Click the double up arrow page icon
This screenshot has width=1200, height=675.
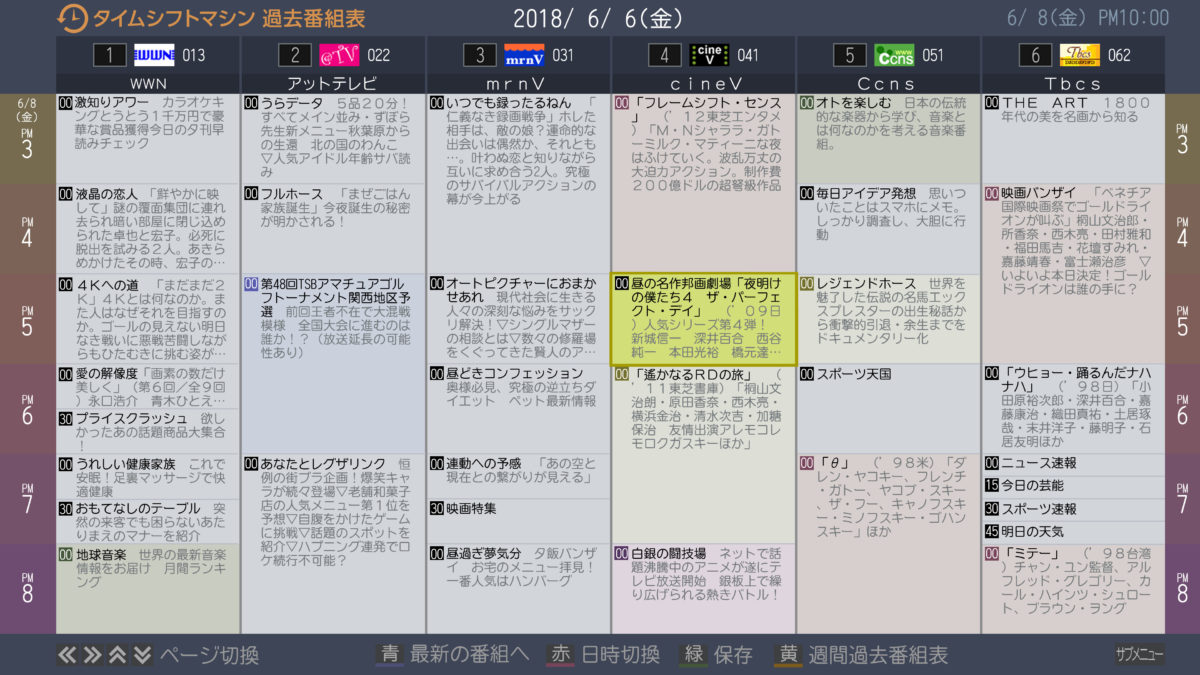click(x=117, y=655)
